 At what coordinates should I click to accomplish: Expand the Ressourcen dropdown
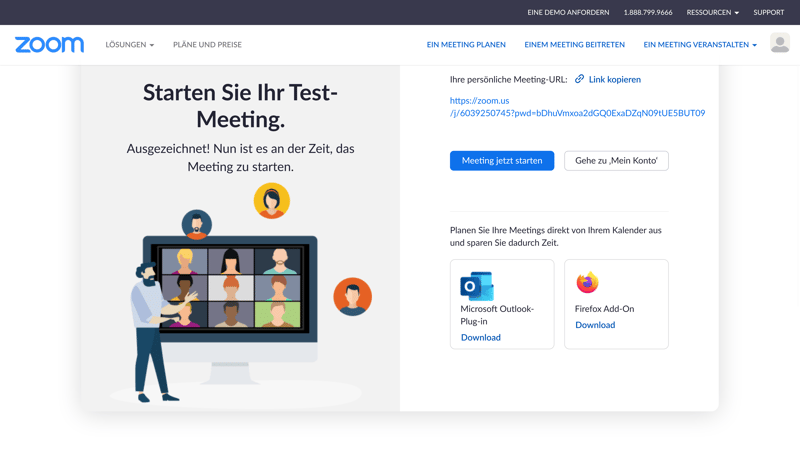(712, 13)
